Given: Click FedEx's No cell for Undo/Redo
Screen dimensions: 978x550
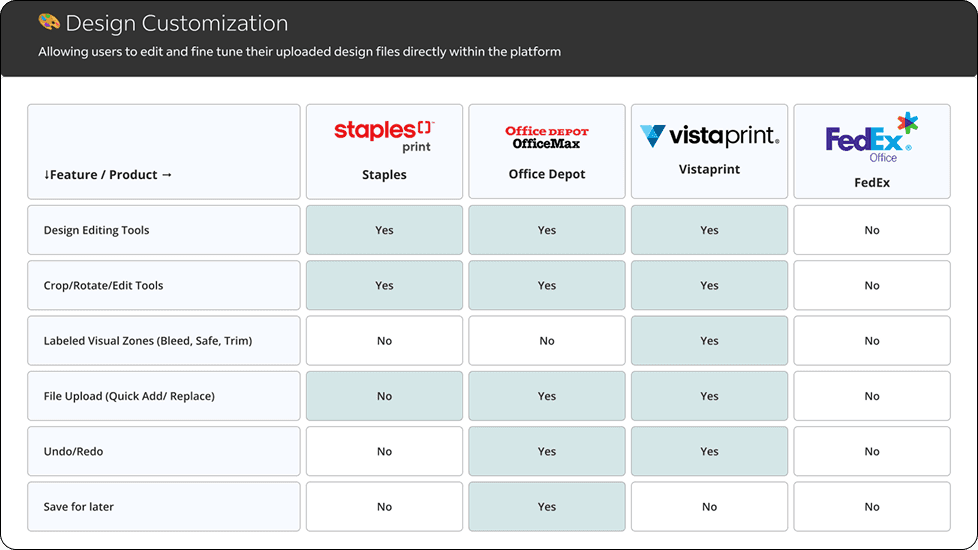Looking at the screenshot, I should pyautogui.click(x=872, y=451).
